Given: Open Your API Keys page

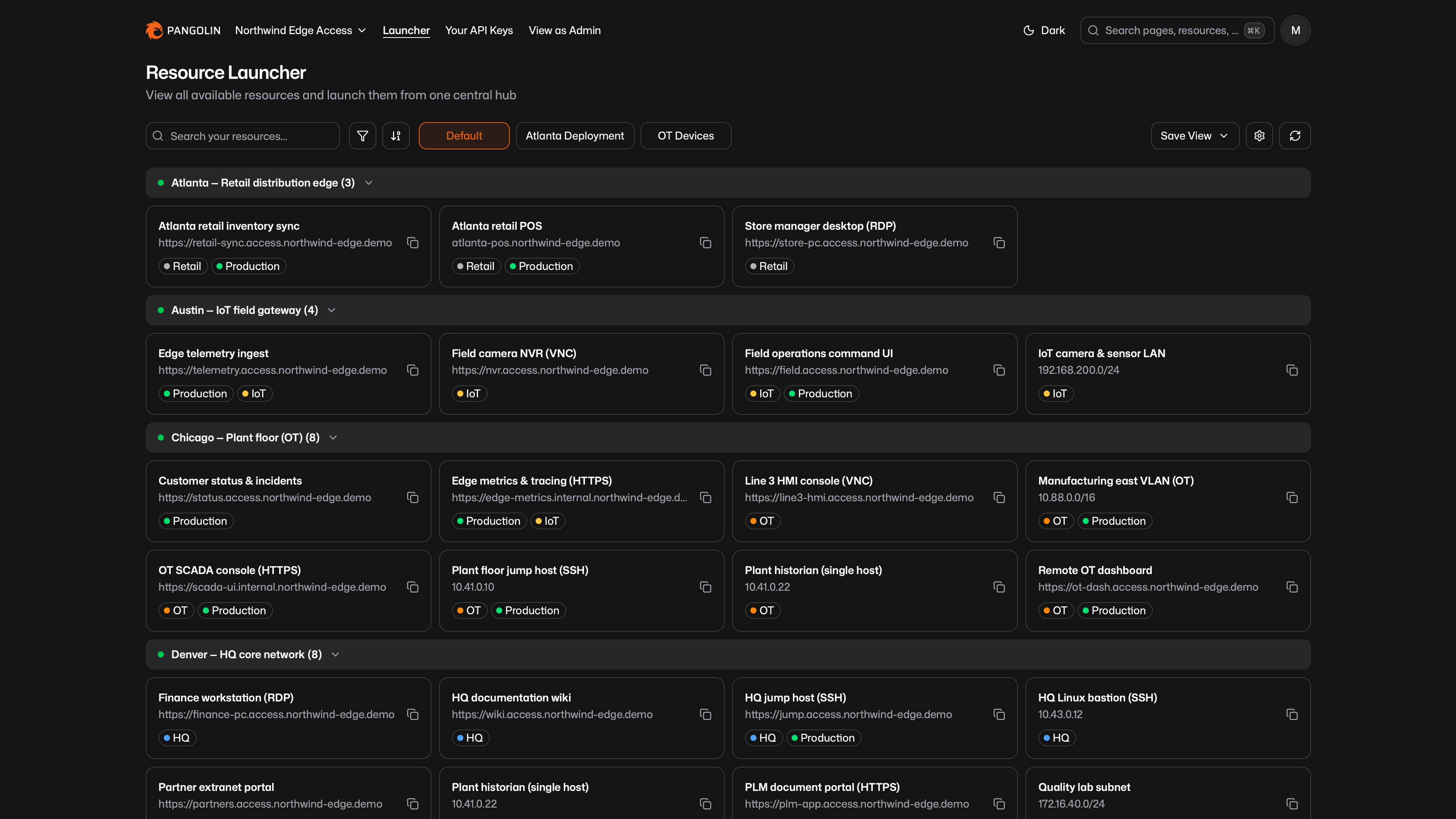Looking at the screenshot, I should click(x=479, y=30).
